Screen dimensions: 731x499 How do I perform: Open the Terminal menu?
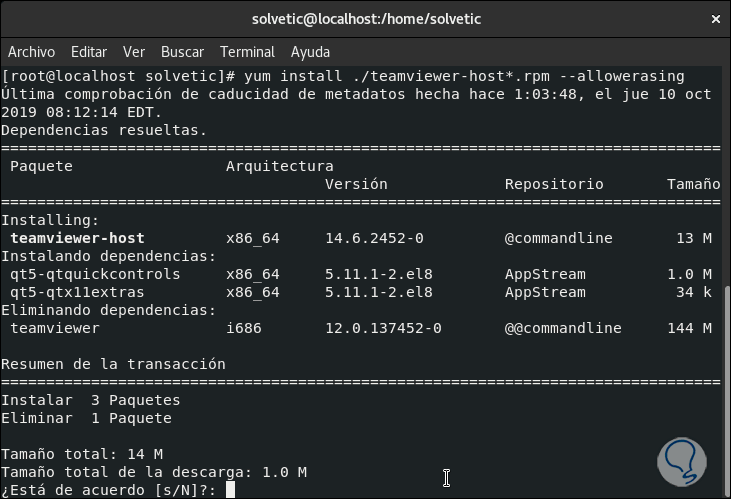[x=247, y=52]
